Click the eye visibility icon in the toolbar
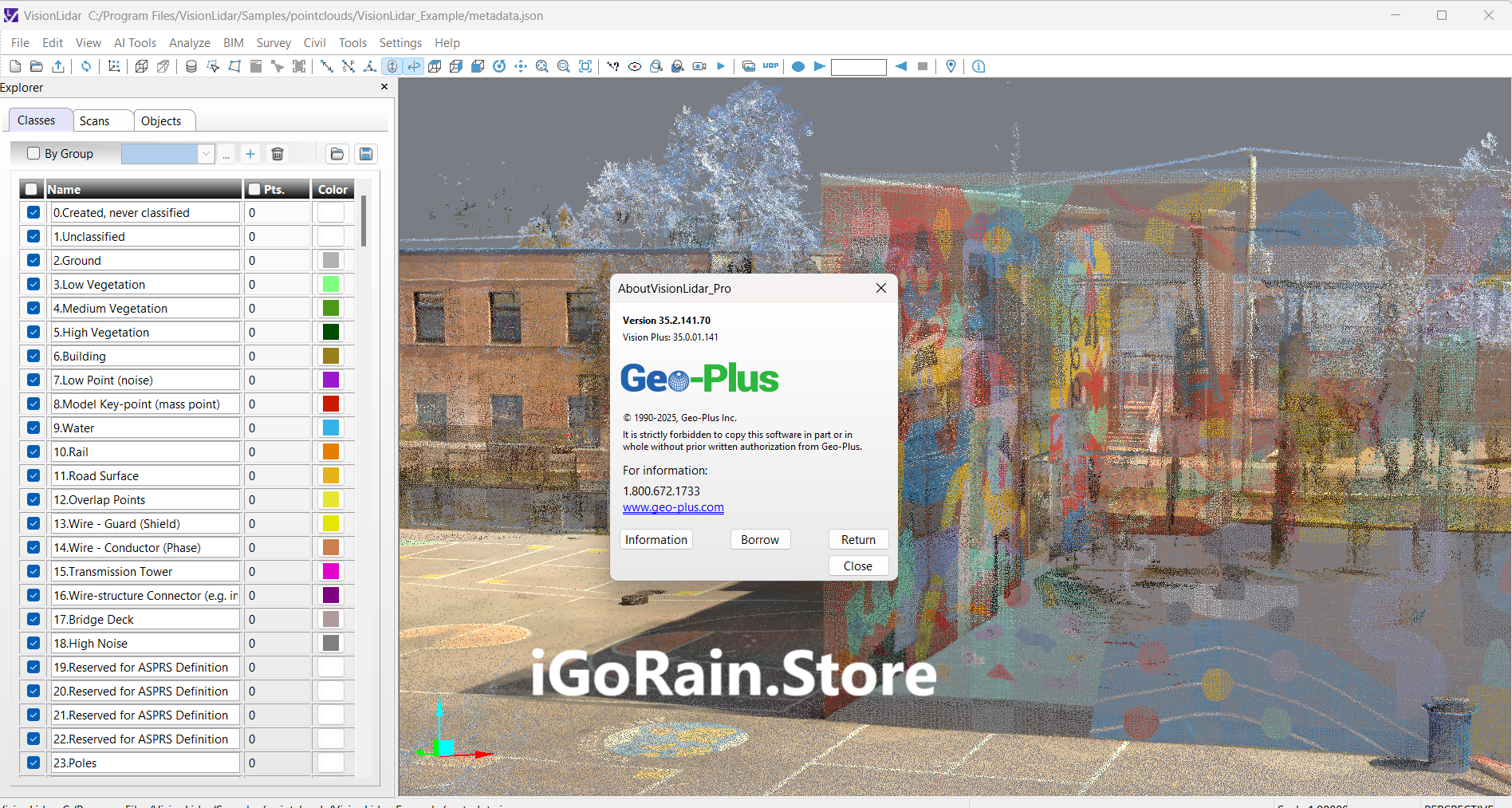Screen dimensions: 1512x808 point(635,66)
